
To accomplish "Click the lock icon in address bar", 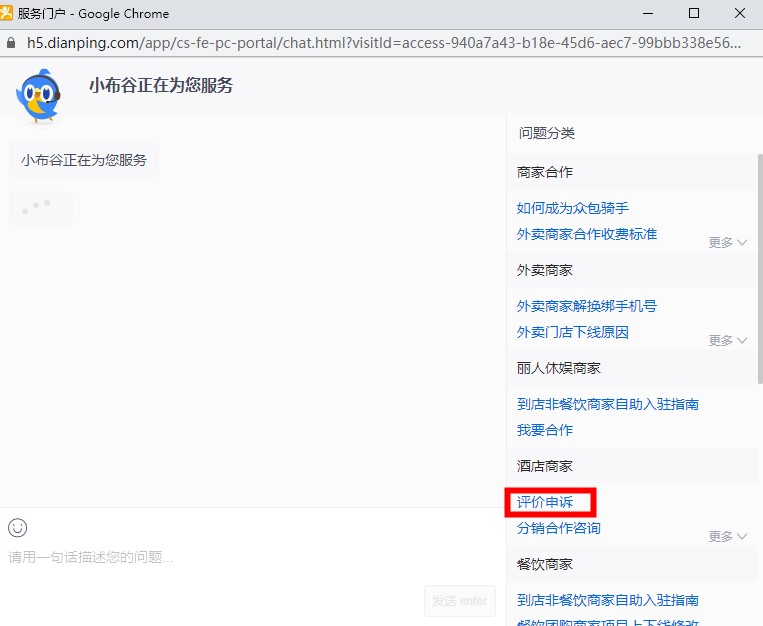I will click(x=11, y=43).
